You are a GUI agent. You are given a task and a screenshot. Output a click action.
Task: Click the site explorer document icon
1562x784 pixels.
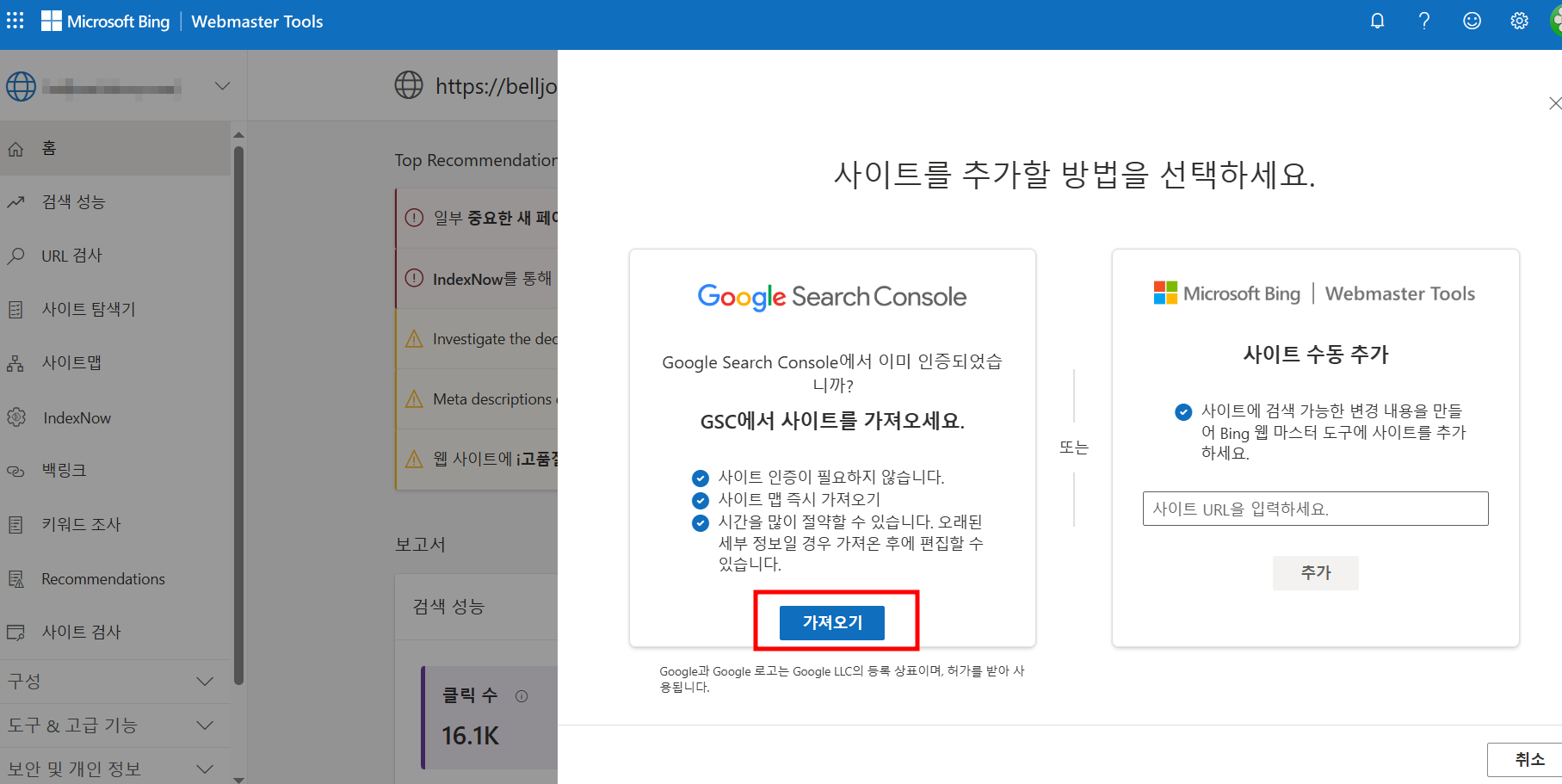pyautogui.click(x=15, y=310)
